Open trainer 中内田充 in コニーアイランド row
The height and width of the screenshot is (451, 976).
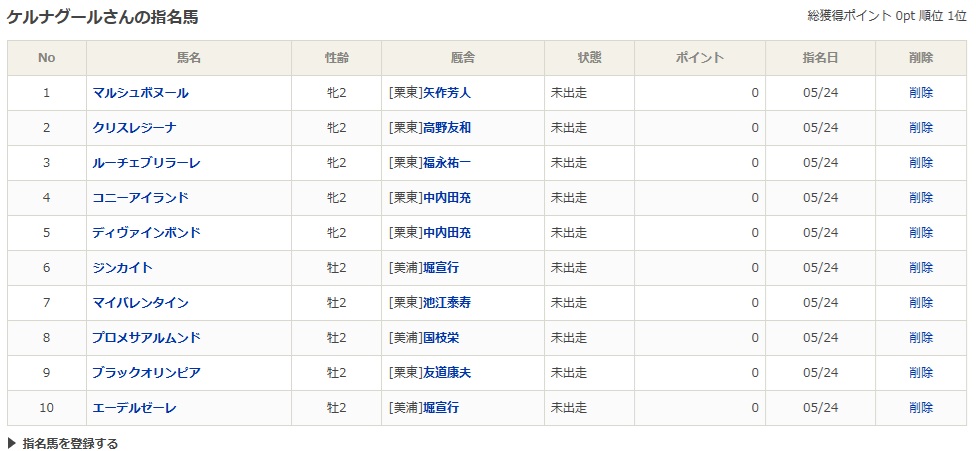(x=447, y=198)
